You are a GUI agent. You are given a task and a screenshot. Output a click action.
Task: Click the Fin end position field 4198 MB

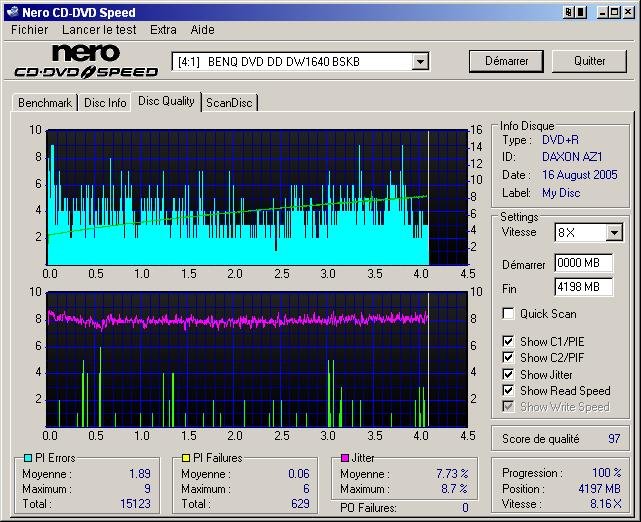[x=584, y=287]
